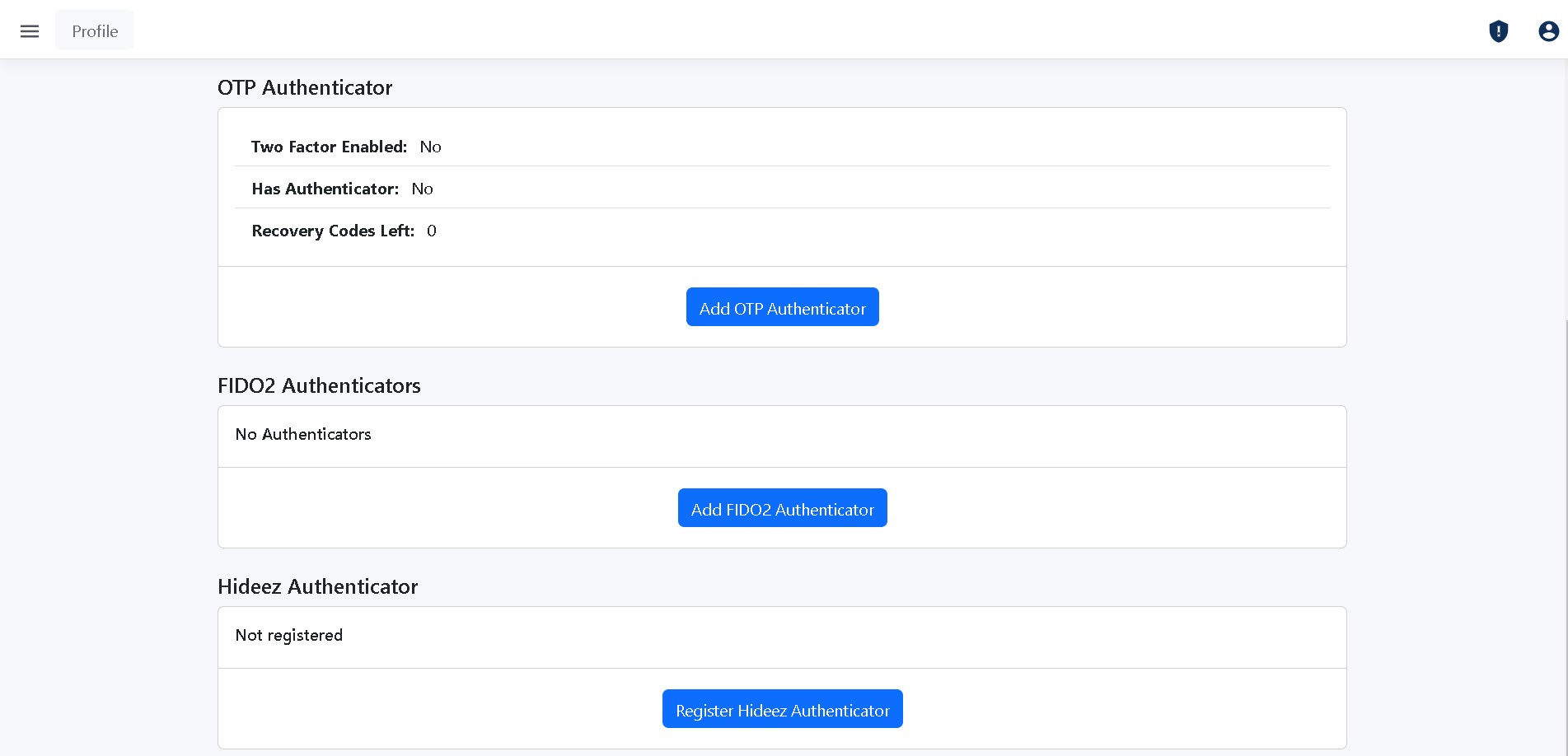The height and width of the screenshot is (756, 1568).
Task: Click the Recovery Codes Left label
Action: (x=333, y=231)
